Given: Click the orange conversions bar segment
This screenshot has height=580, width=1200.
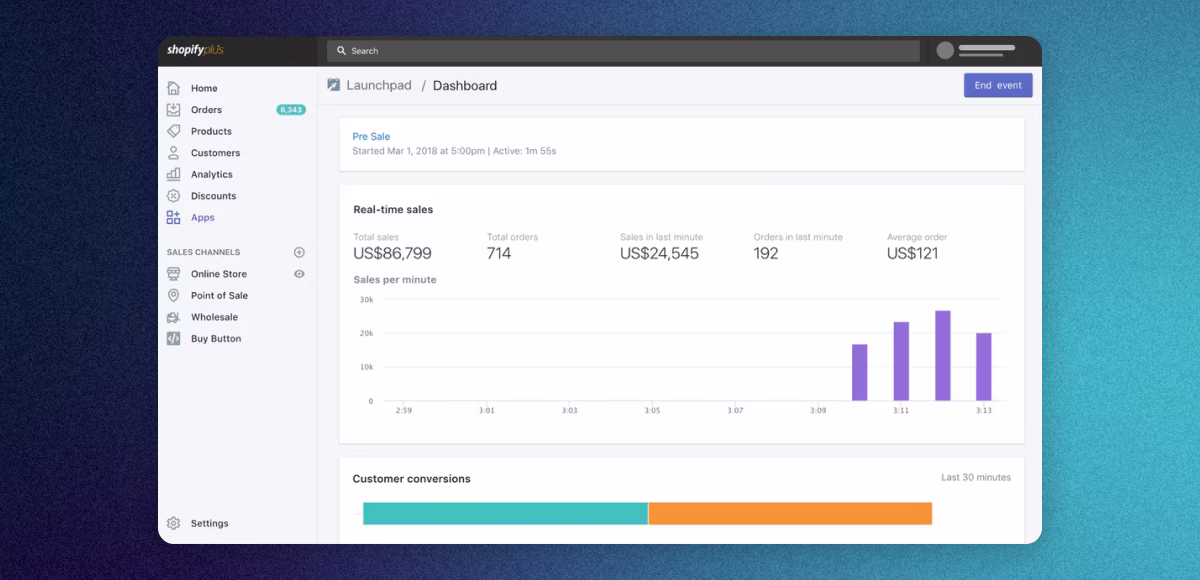Looking at the screenshot, I should [x=790, y=513].
